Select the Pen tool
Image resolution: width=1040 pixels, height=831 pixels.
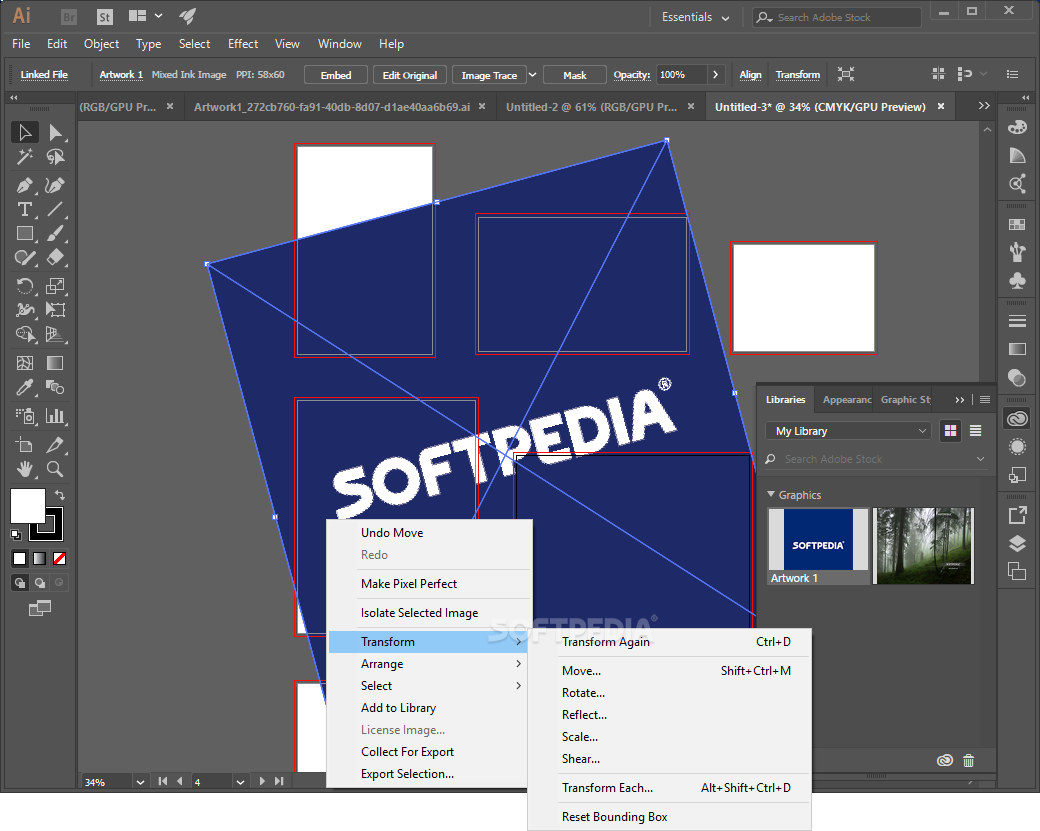tap(25, 185)
